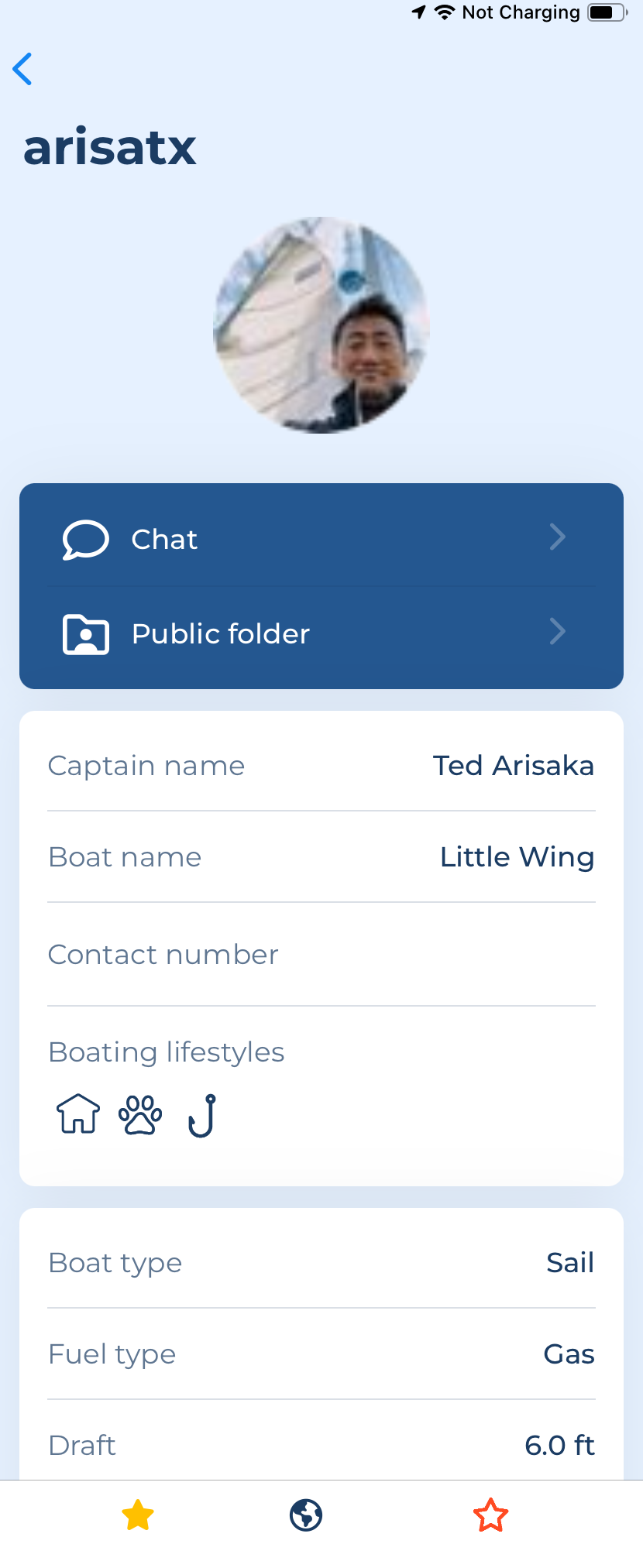Tap the Gas fuel type value
Screen dimensions: 643x1568
(x=569, y=1354)
